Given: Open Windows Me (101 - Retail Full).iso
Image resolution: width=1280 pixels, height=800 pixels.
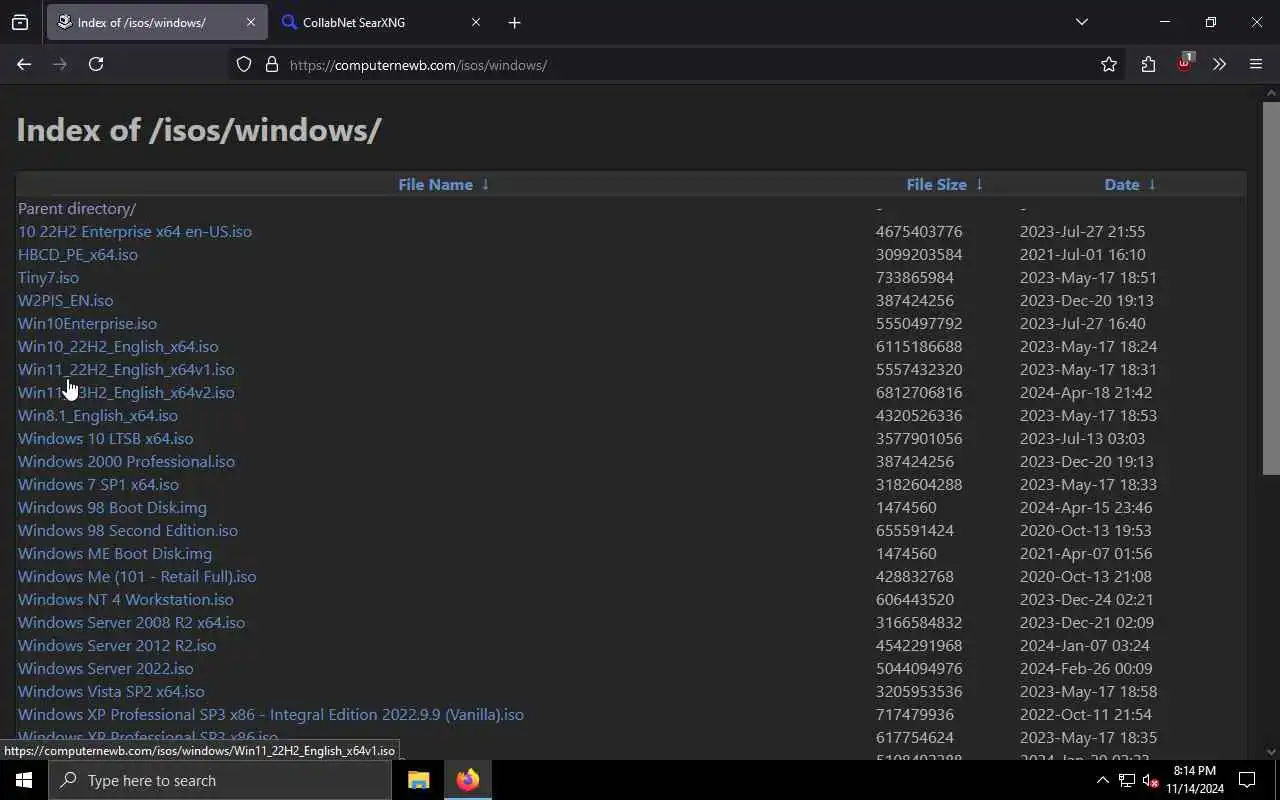Looking at the screenshot, I should click(x=137, y=576).
